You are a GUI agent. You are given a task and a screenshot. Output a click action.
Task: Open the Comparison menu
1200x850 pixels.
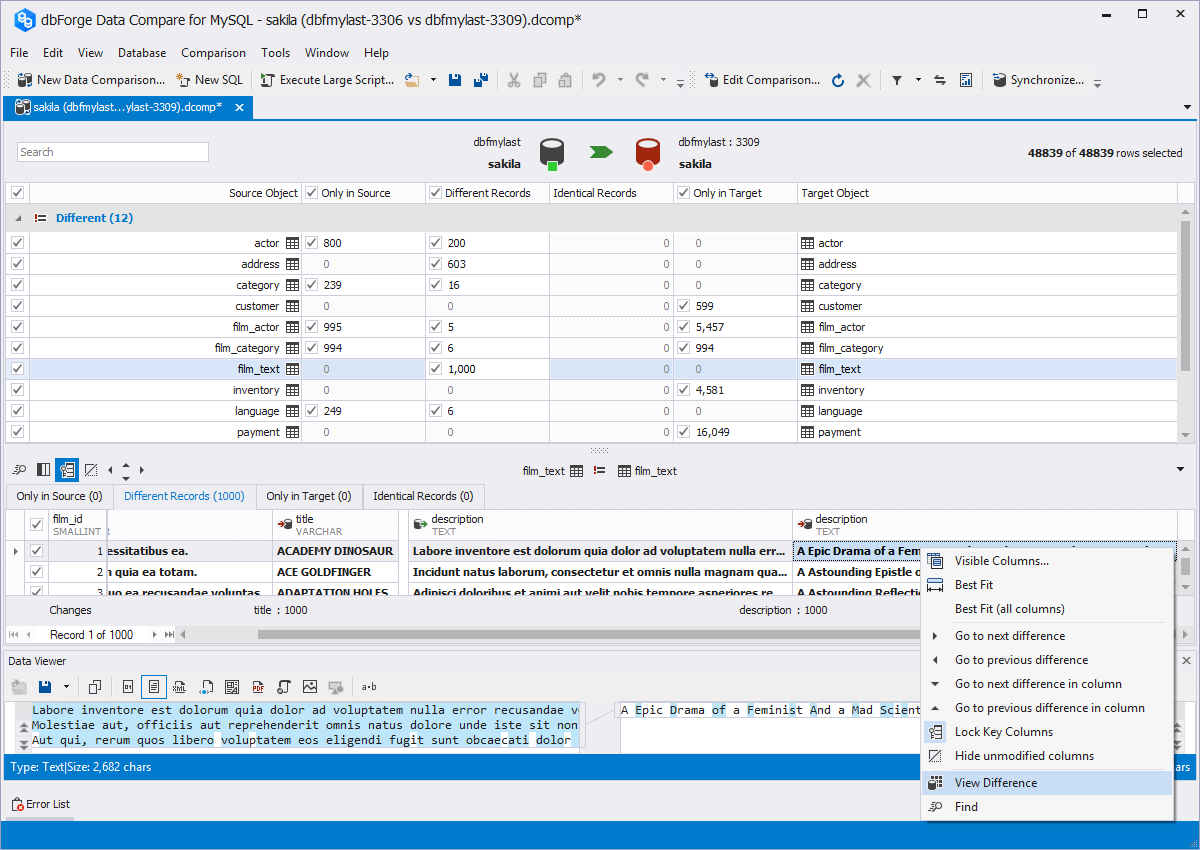(213, 53)
